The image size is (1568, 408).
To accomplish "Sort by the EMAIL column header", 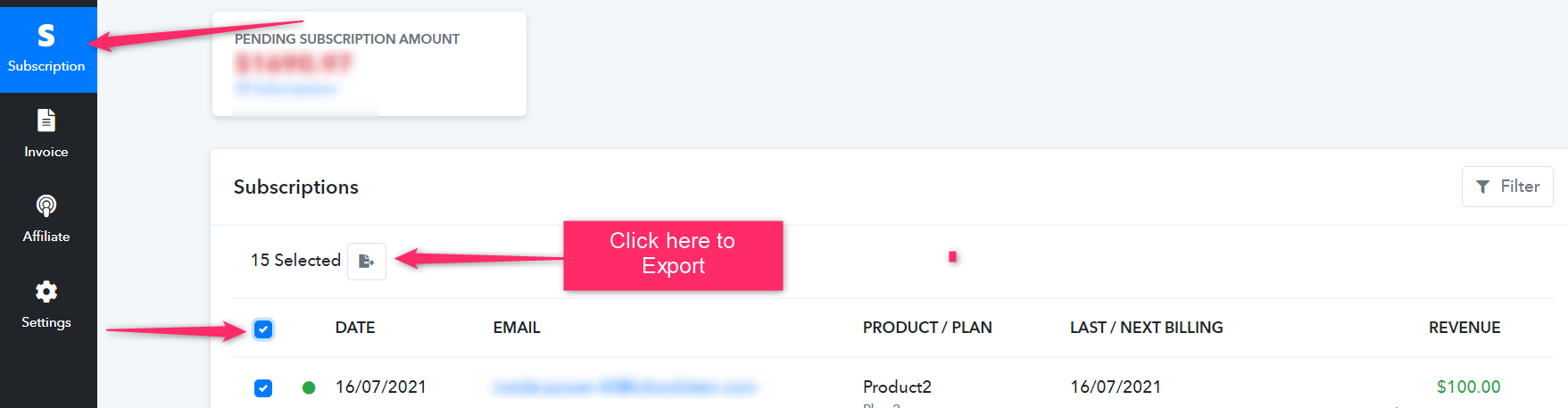I will pyautogui.click(x=517, y=328).
